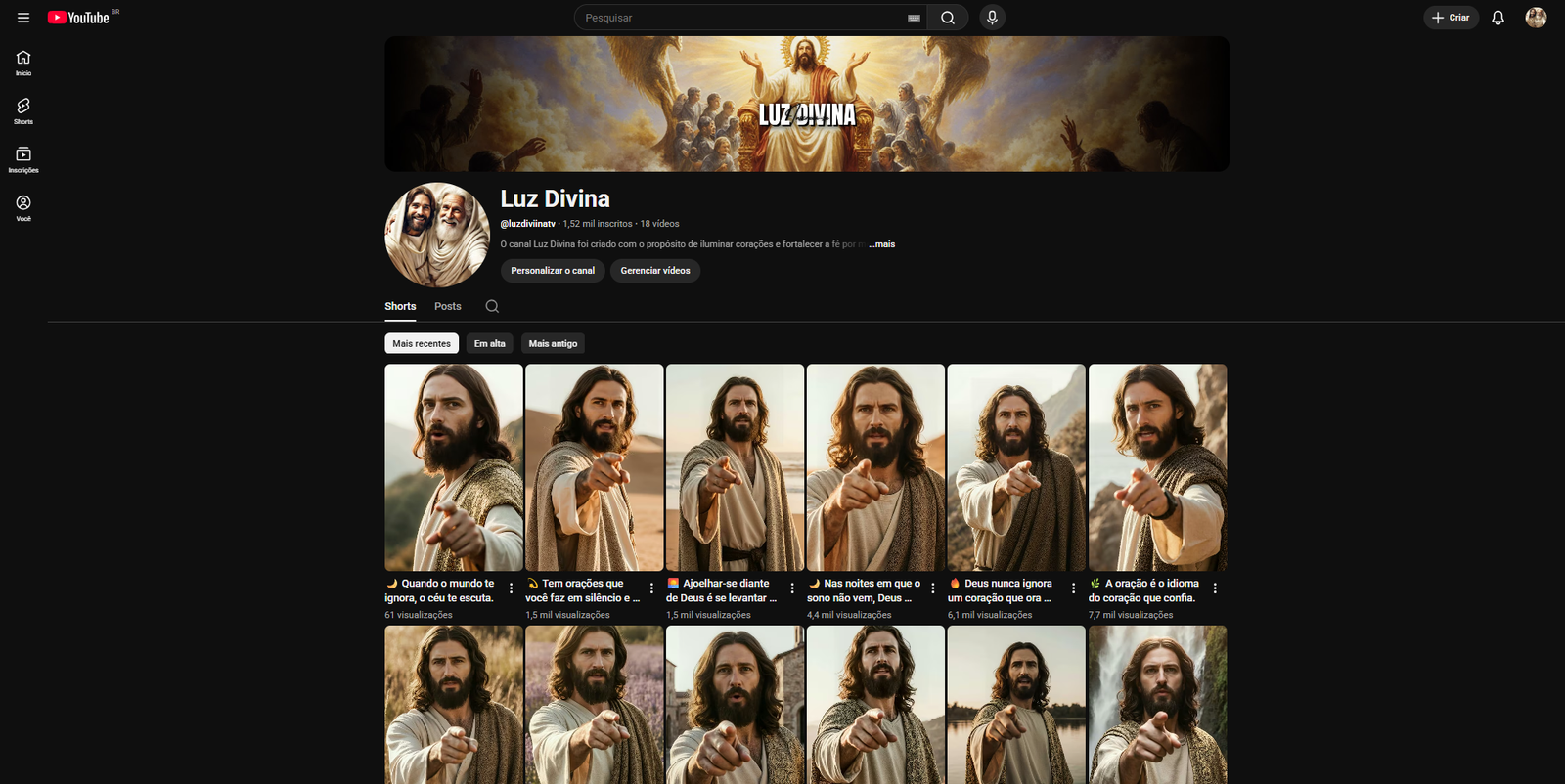This screenshot has width=1565, height=784.
Task: Start voice search with microphone
Action: pos(992,18)
